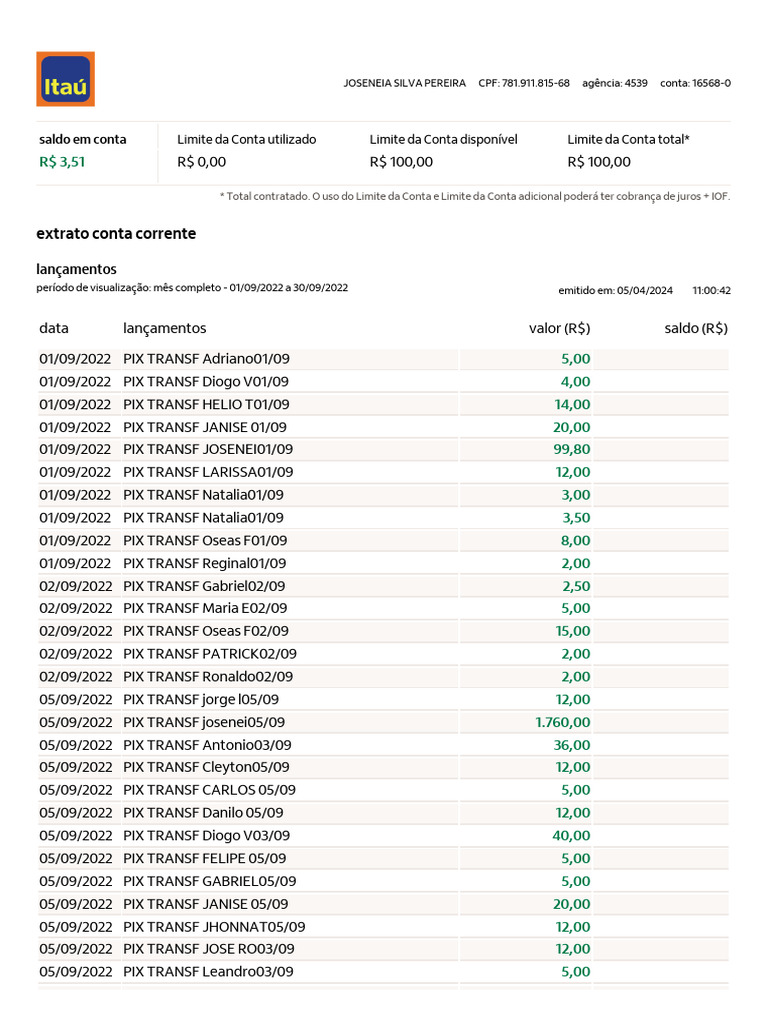The height and width of the screenshot is (1024, 768).
Task: Click the R$ 3,51 account balance
Action: (62, 162)
